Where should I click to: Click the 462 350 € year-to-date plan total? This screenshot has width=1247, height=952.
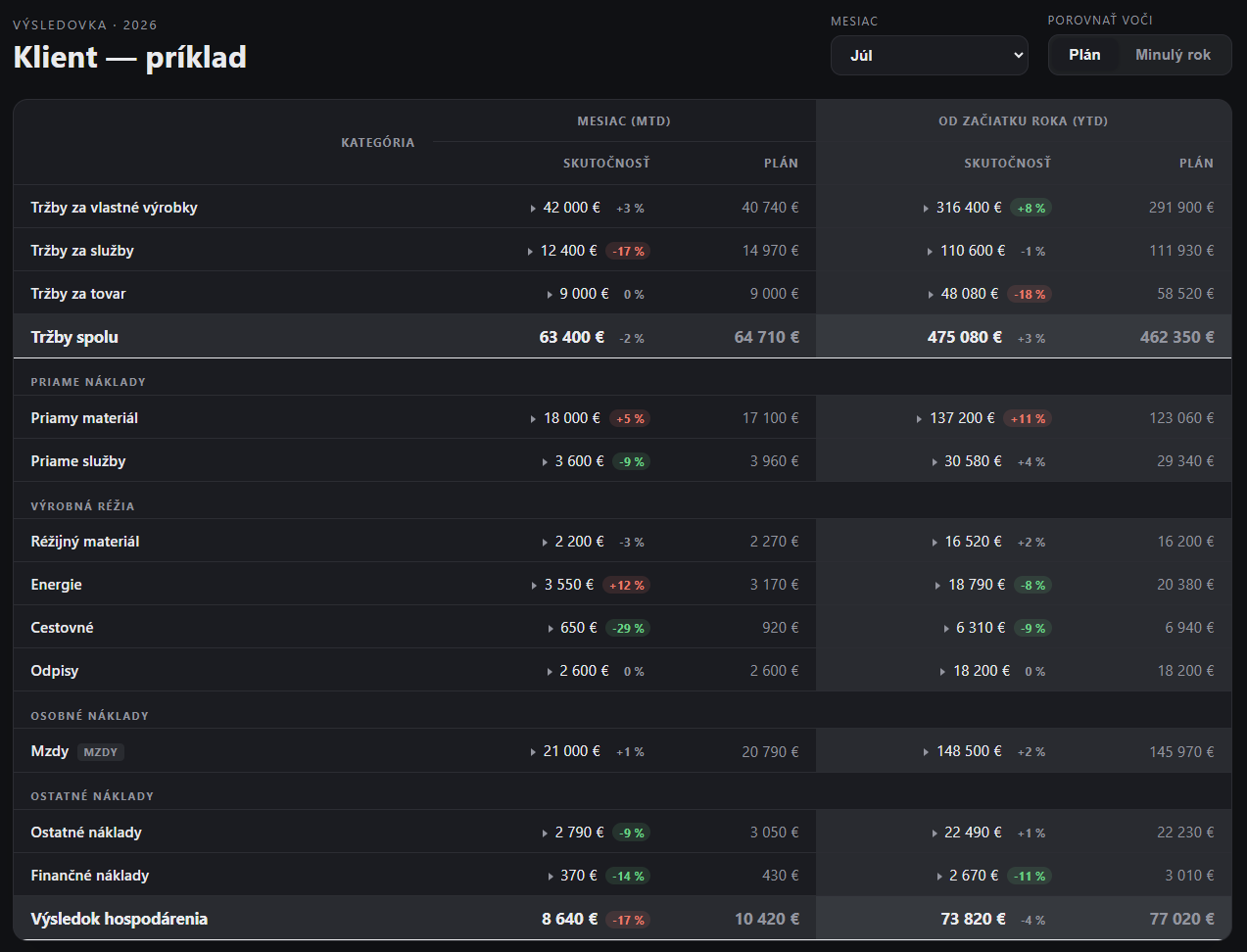pos(1176,337)
